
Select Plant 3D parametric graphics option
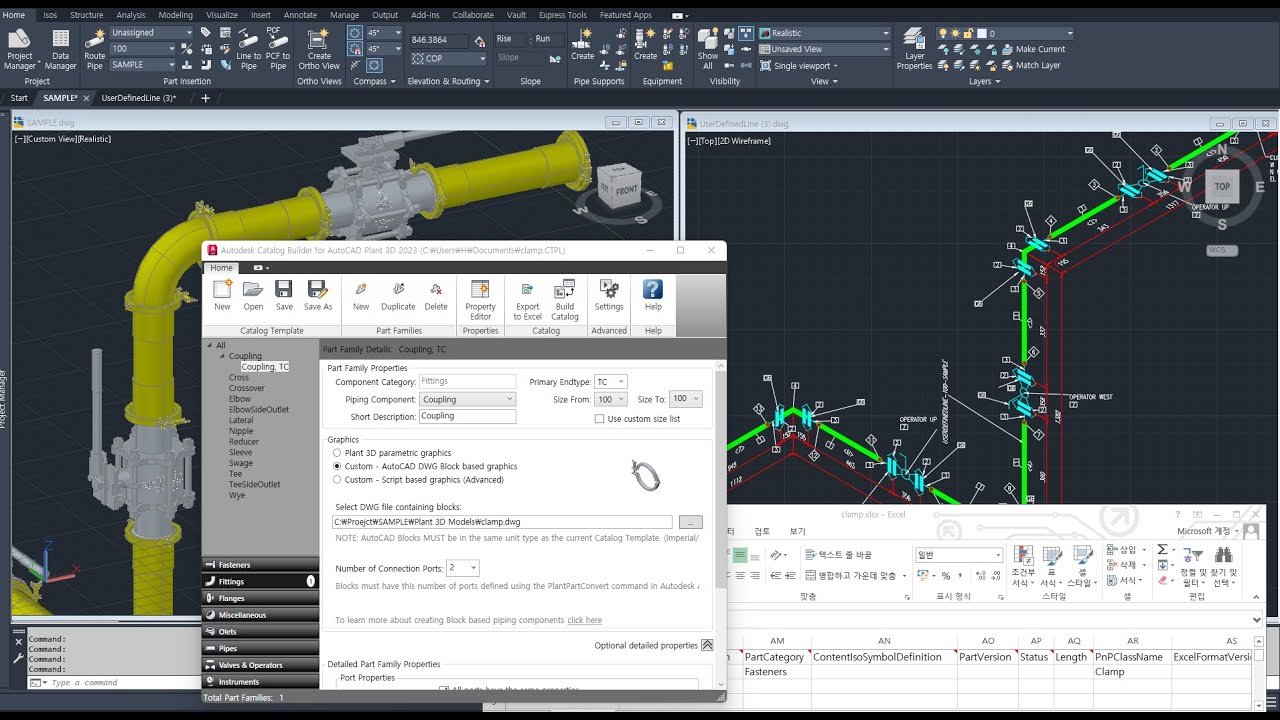tap(337, 453)
